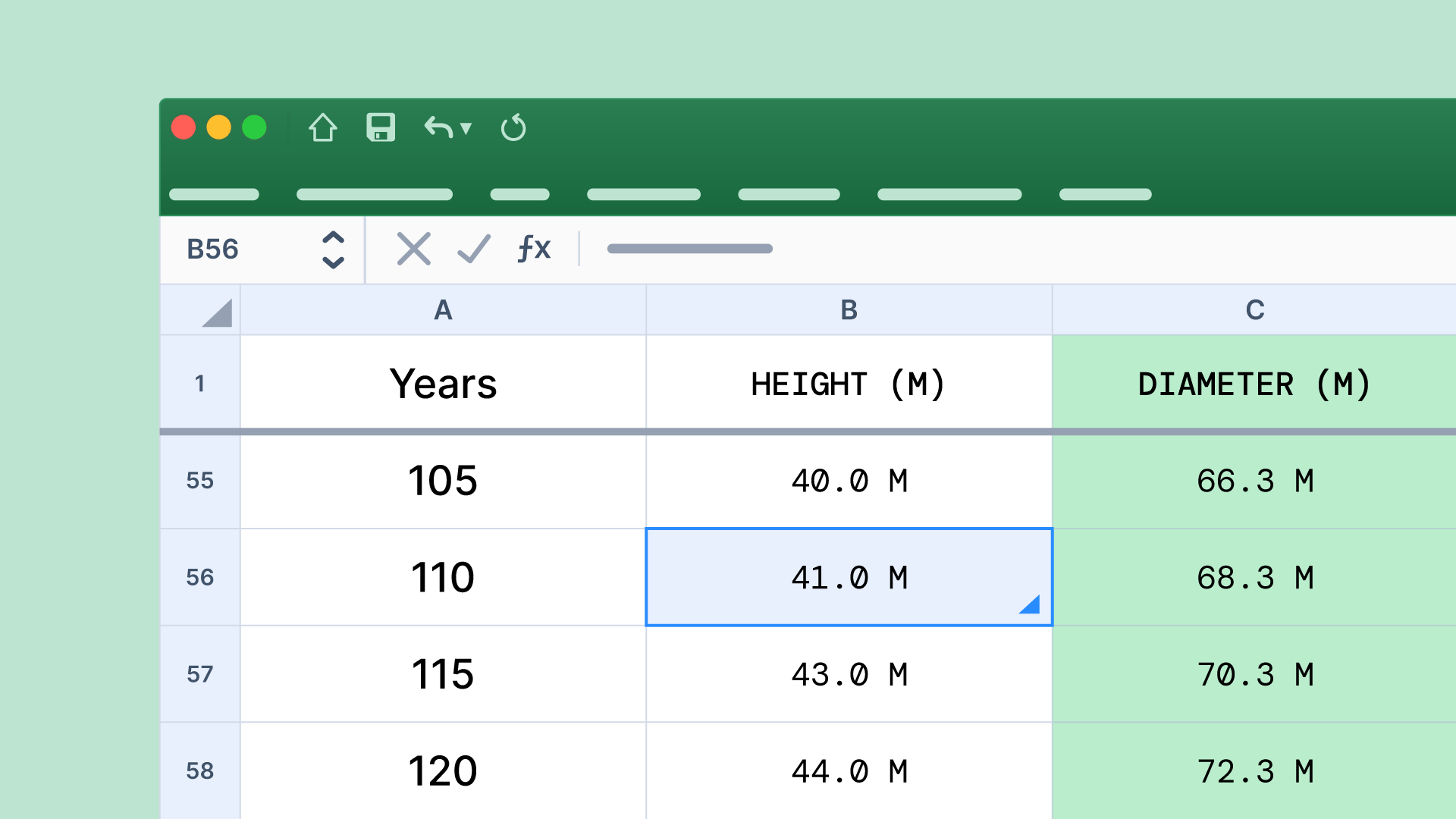Click the blue fill handle in cell B56
The image size is (1456, 819).
1031,604
